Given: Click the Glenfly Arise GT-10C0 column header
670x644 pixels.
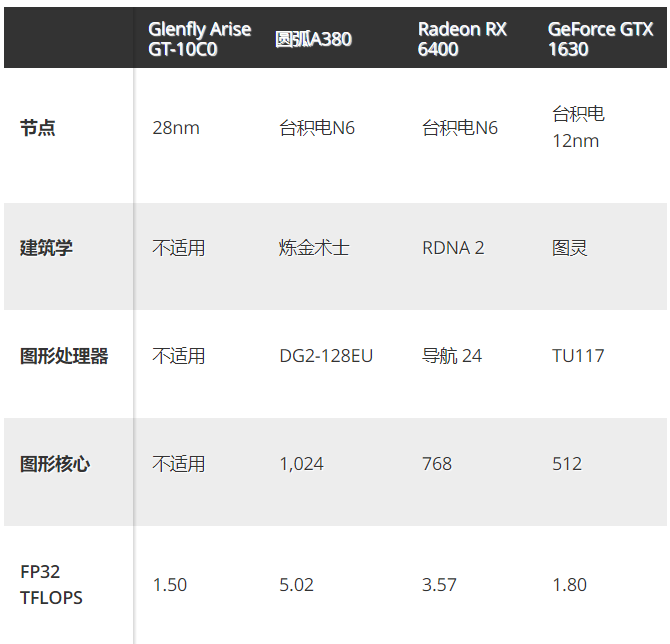Looking at the screenshot, I should (199, 39).
